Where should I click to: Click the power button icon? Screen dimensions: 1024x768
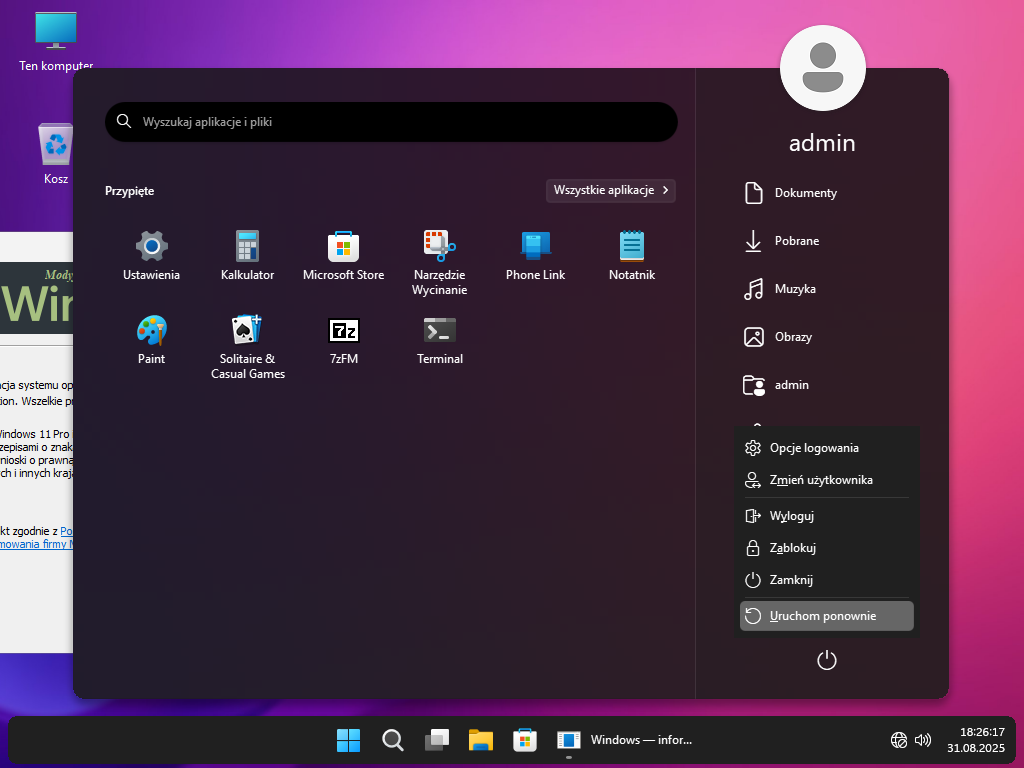[x=826, y=660]
